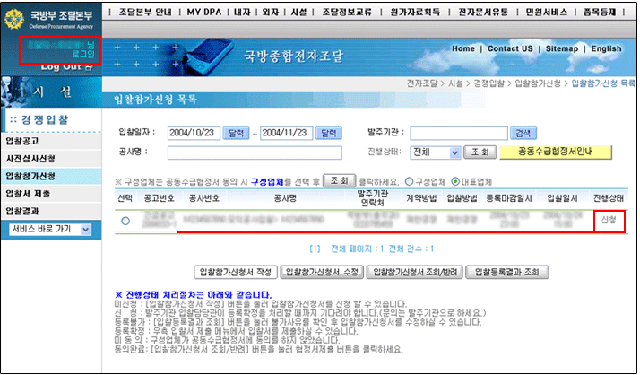Open the 조달본부 안내 menu
This screenshot has width=640, height=375.
click(145, 12)
